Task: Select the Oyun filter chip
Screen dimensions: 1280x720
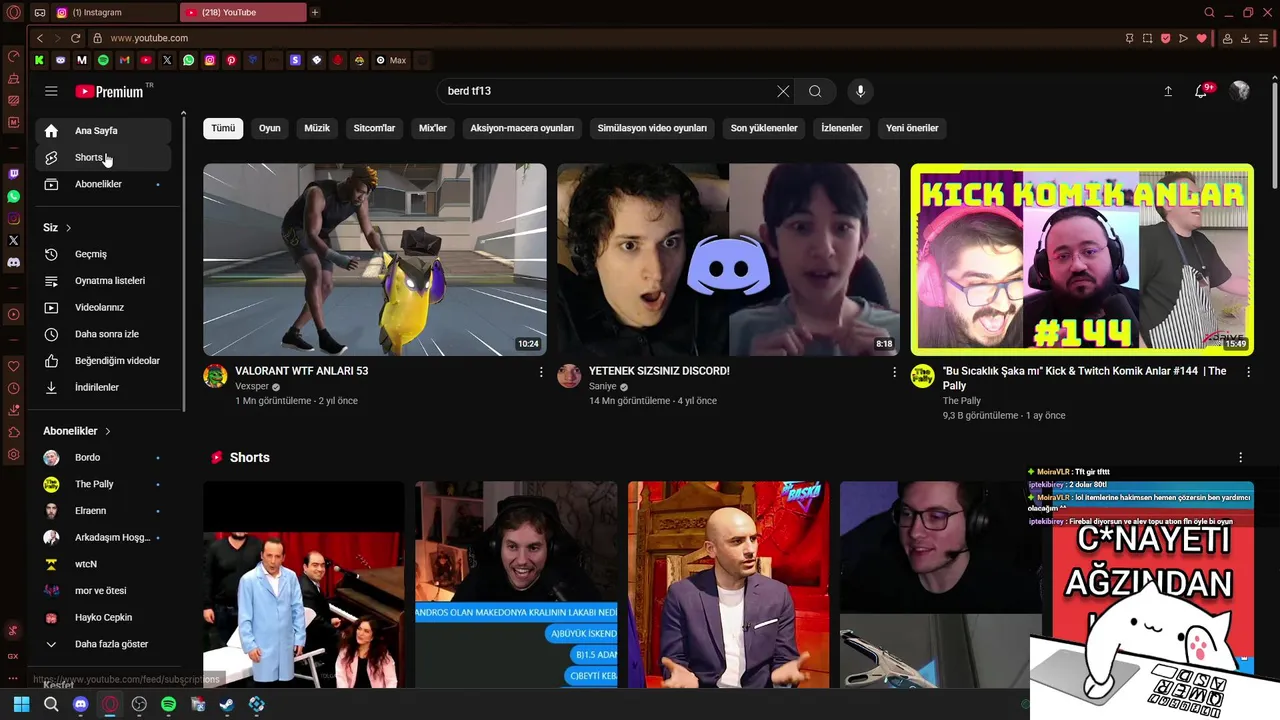Action: [x=270, y=128]
